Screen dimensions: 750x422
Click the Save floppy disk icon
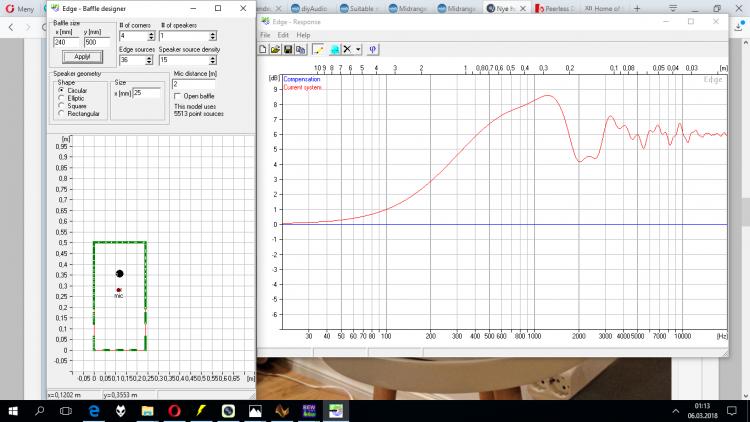coord(287,48)
